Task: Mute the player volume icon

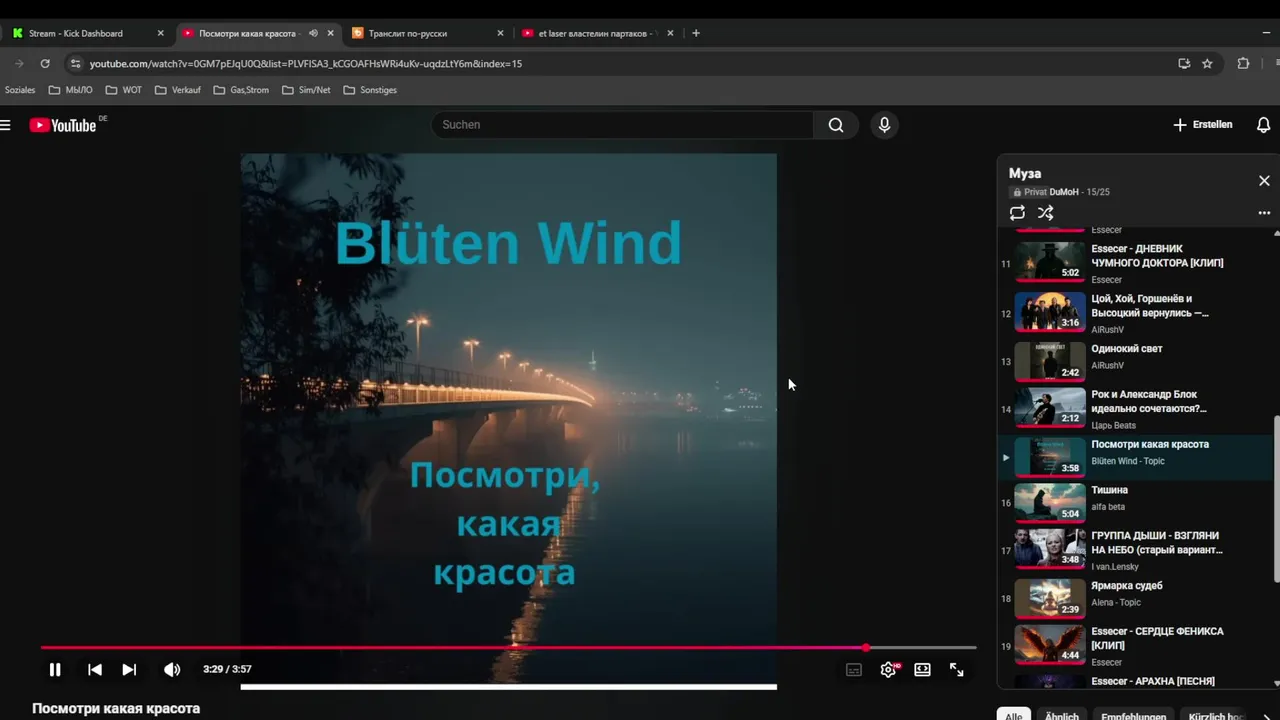Action: (x=172, y=670)
